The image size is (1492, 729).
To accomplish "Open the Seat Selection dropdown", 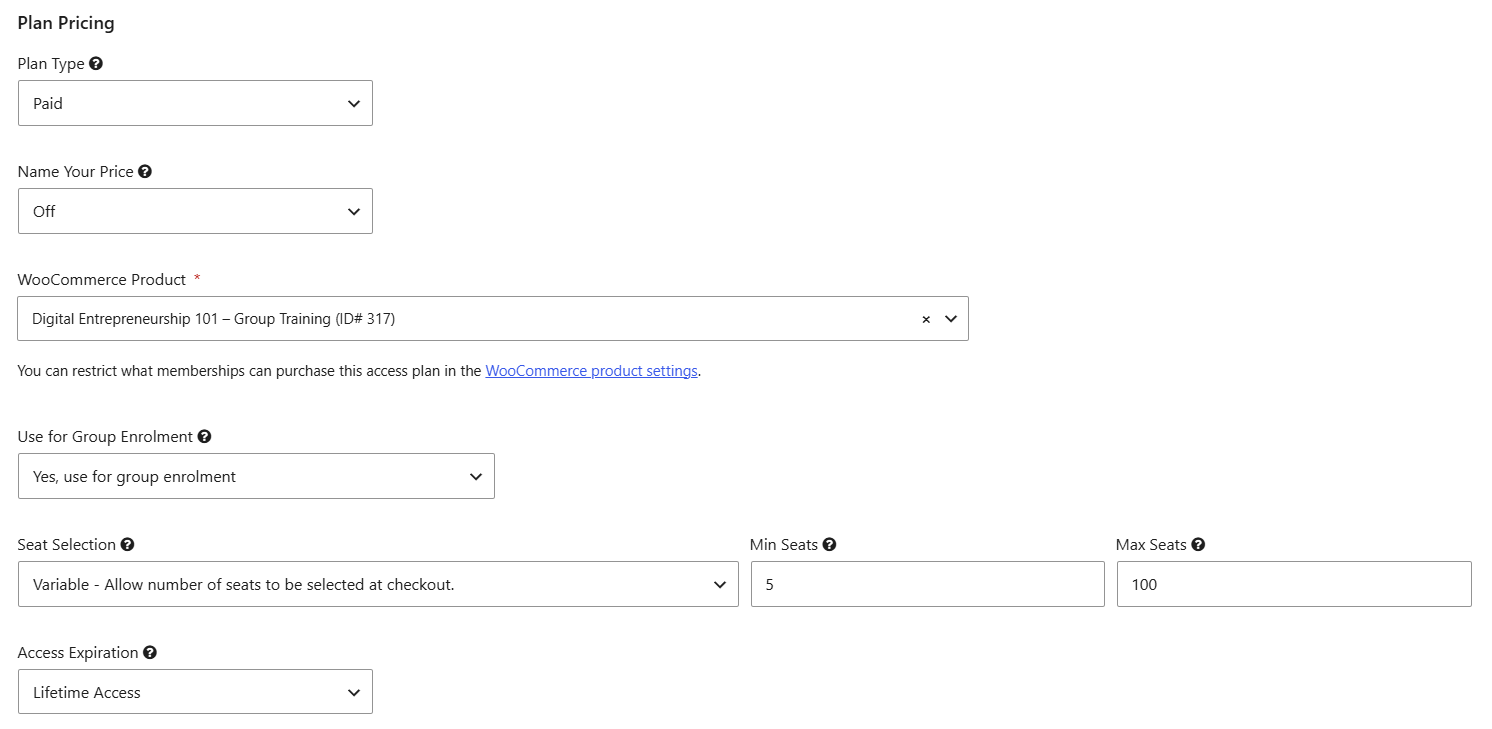I will [x=378, y=584].
